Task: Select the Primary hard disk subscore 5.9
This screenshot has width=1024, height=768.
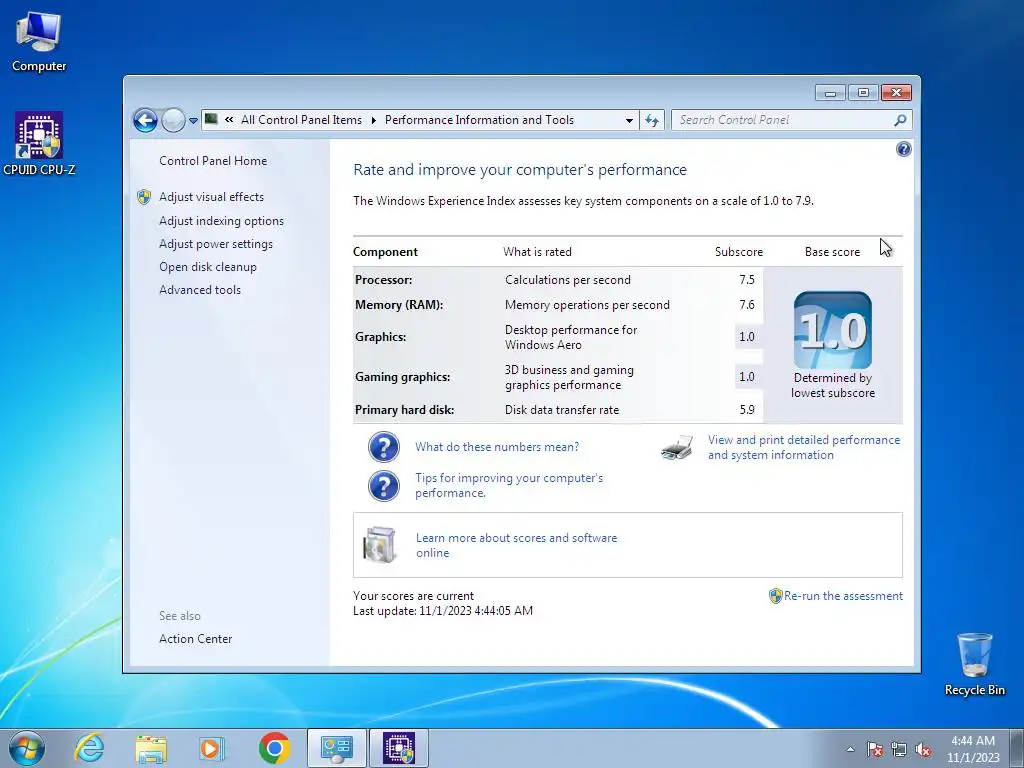Action: click(x=747, y=410)
